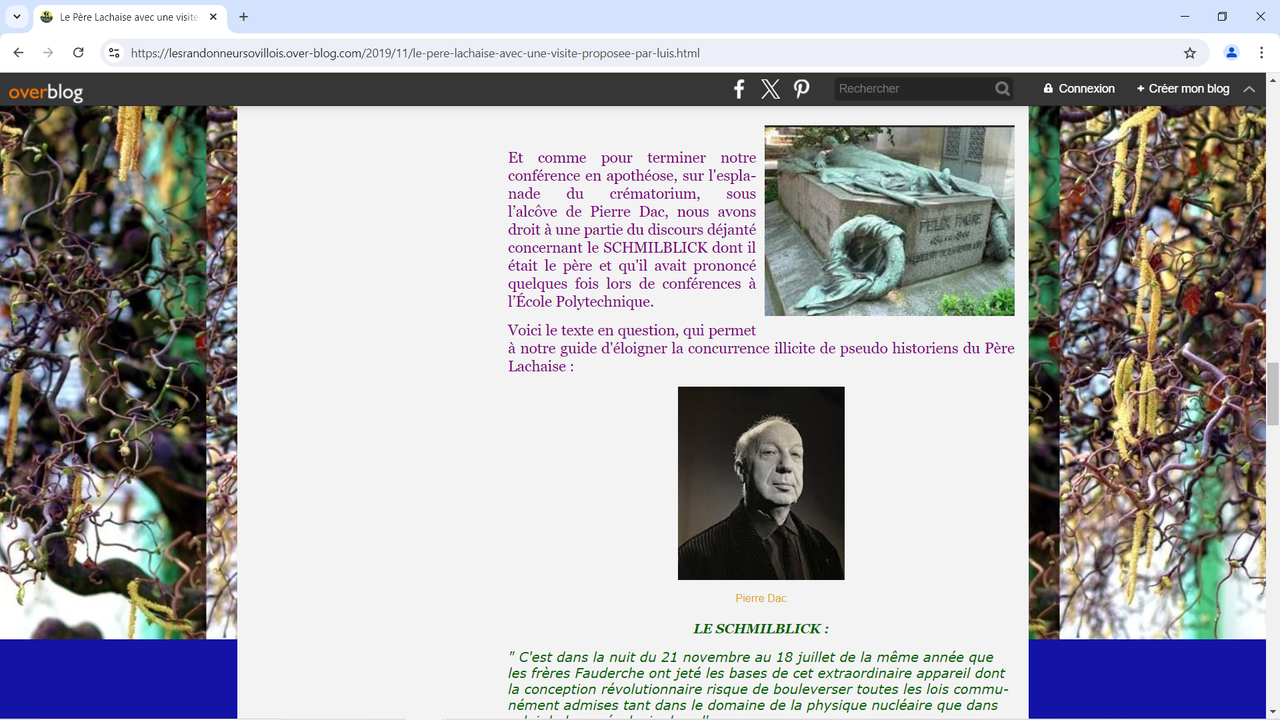Open the overblog logo home link

[x=46, y=92]
